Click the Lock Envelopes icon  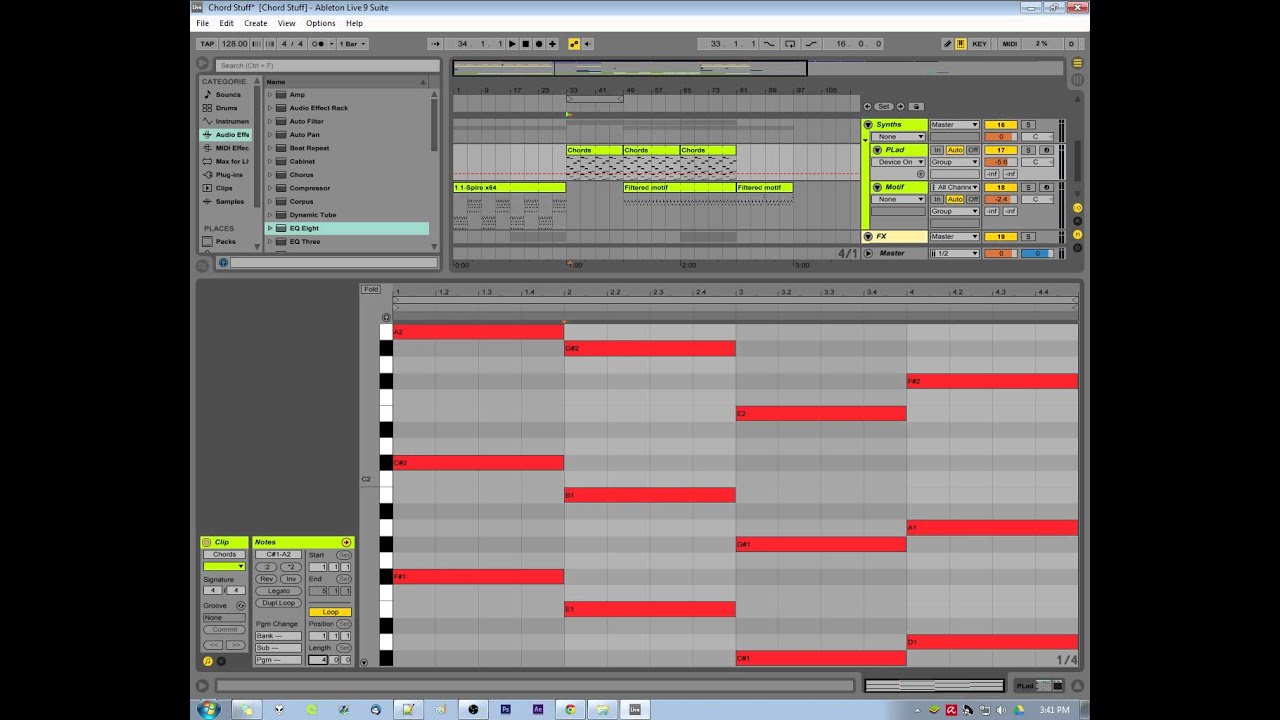916,106
